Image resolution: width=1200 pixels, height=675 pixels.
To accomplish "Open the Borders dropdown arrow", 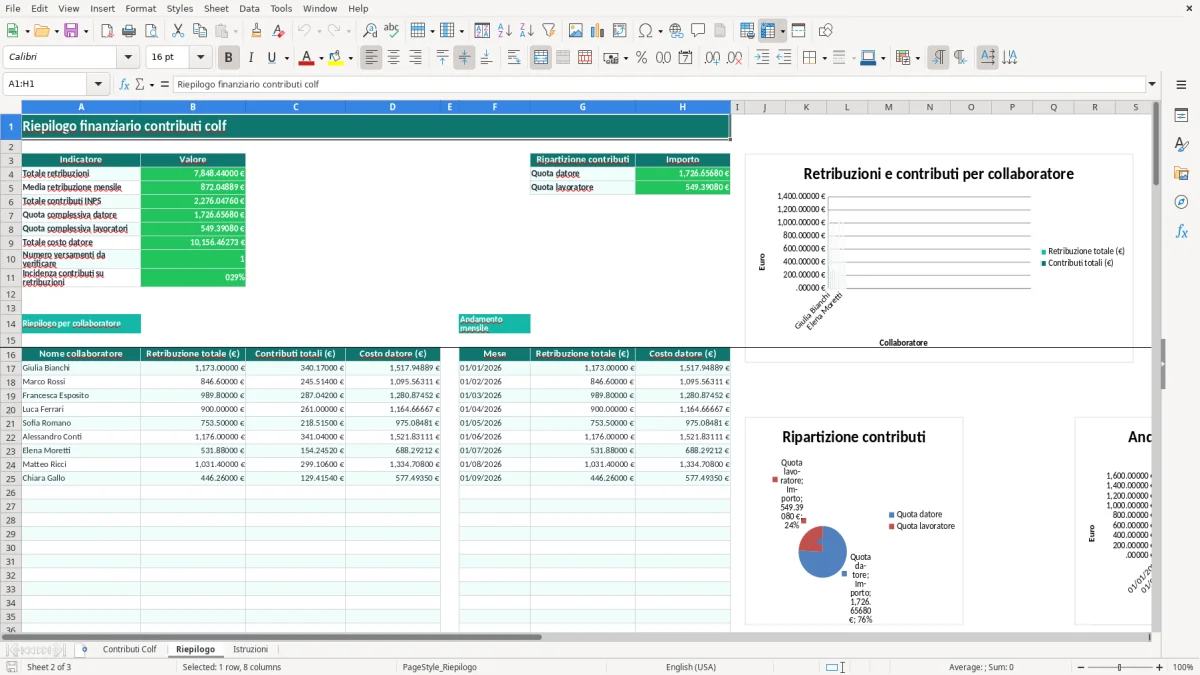I will click(x=824, y=58).
